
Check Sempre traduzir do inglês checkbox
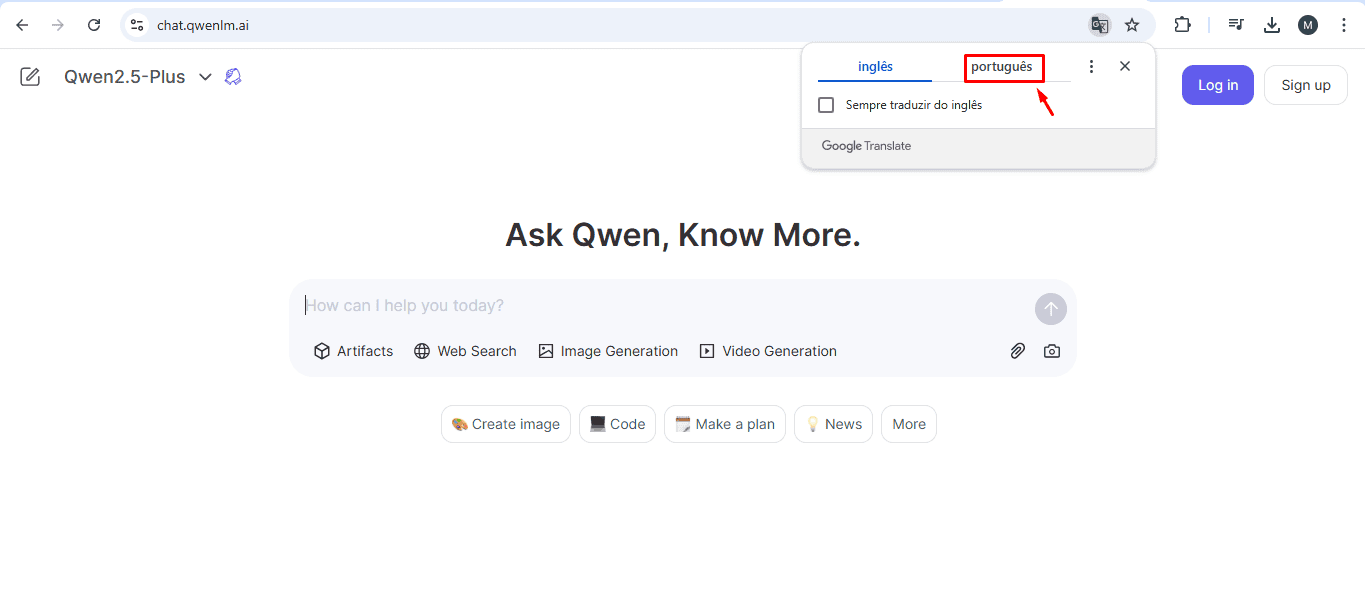click(826, 105)
